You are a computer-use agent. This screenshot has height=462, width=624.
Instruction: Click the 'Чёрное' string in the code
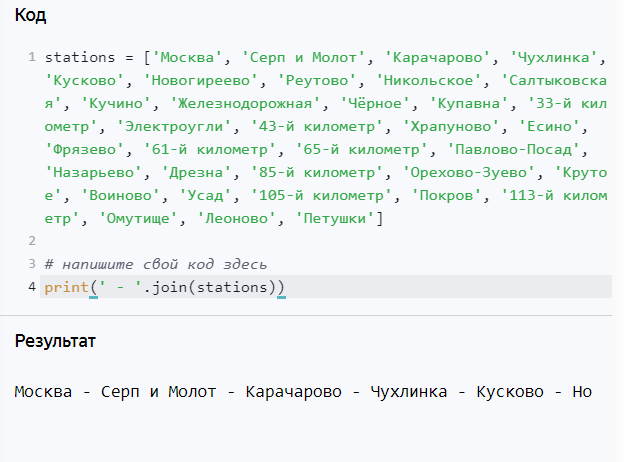tap(374, 103)
